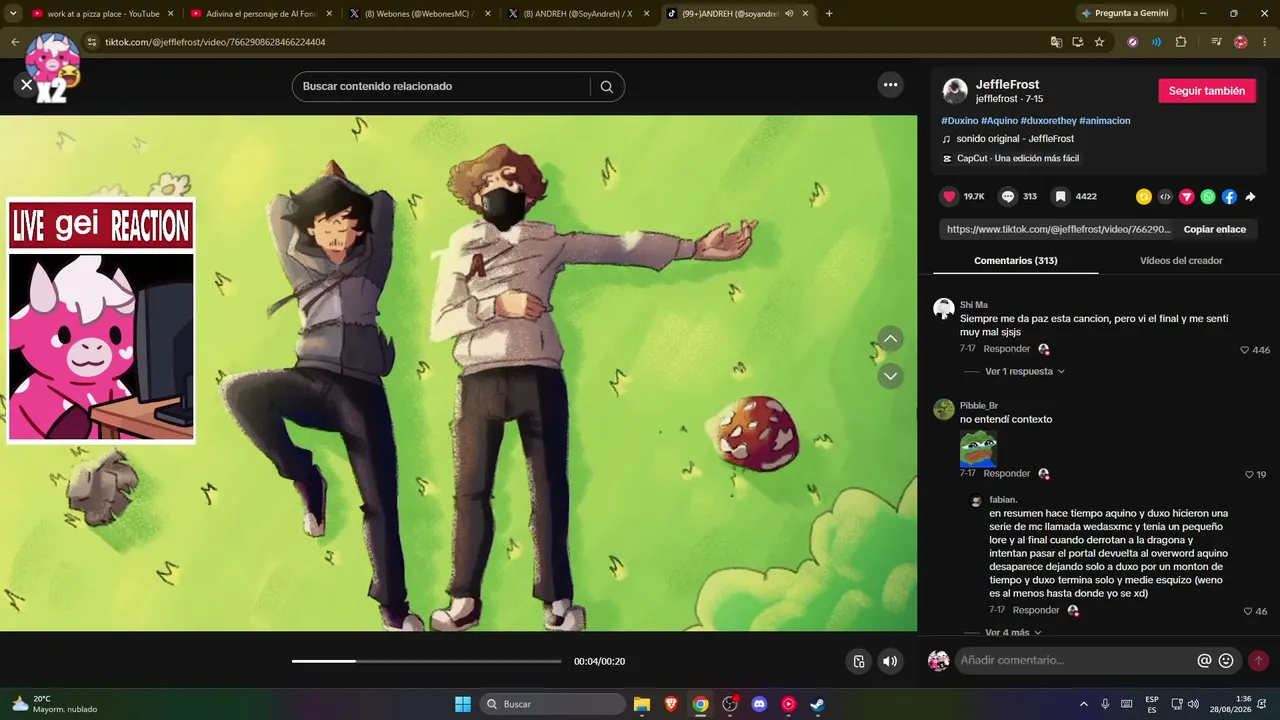Insert a mention with the @ icon

1204,660
